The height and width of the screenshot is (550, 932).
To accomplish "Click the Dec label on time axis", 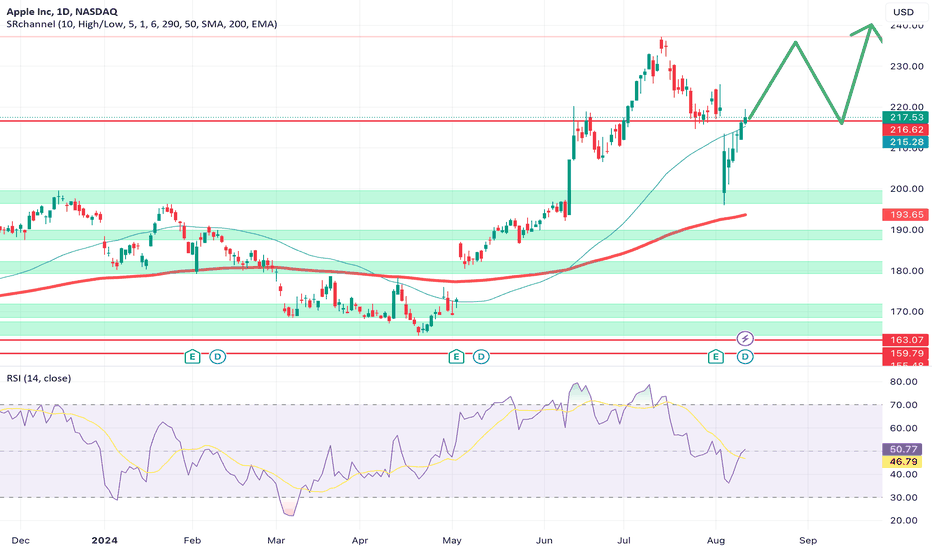I will [x=20, y=540].
